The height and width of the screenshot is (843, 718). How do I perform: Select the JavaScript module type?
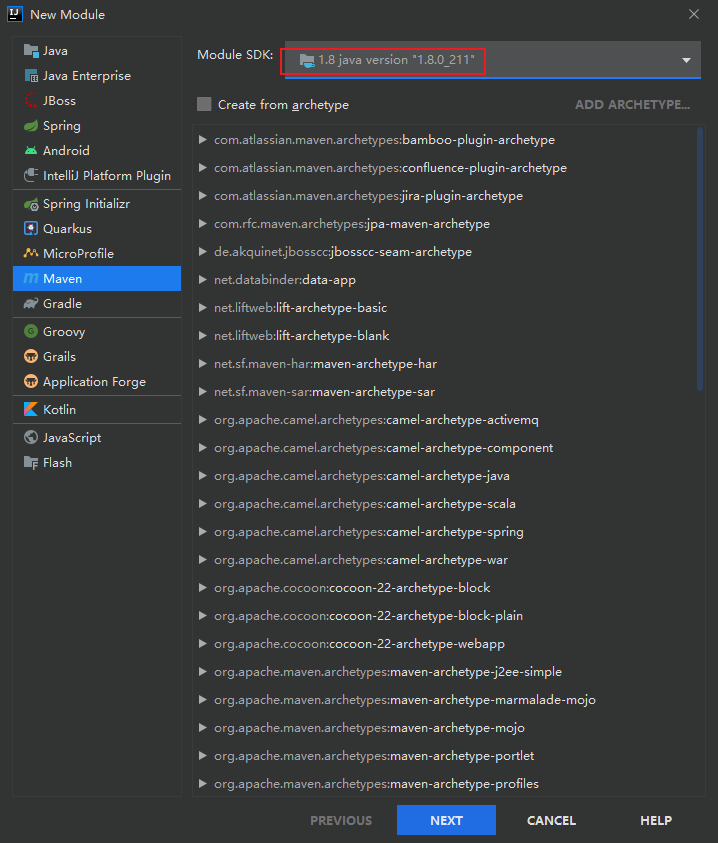pos(71,438)
